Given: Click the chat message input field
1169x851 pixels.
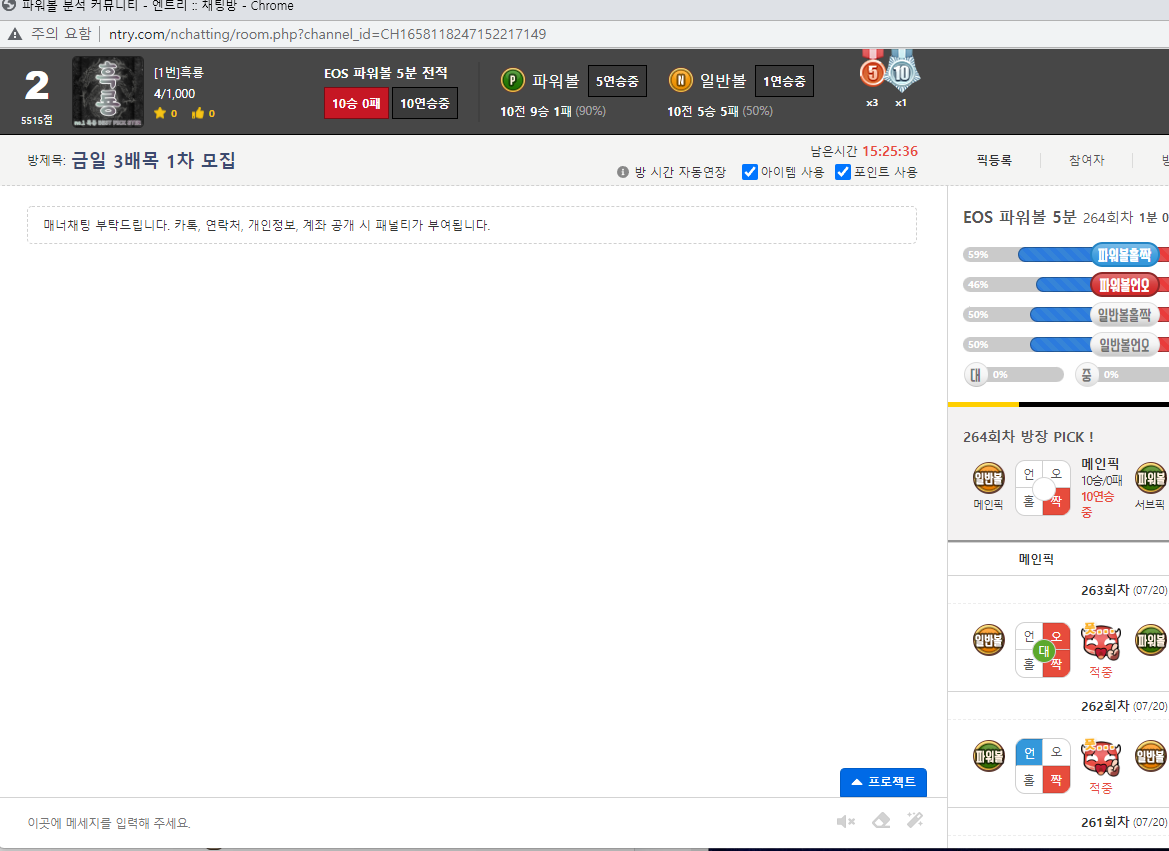Looking at the screenshot, I should [420, 823].
